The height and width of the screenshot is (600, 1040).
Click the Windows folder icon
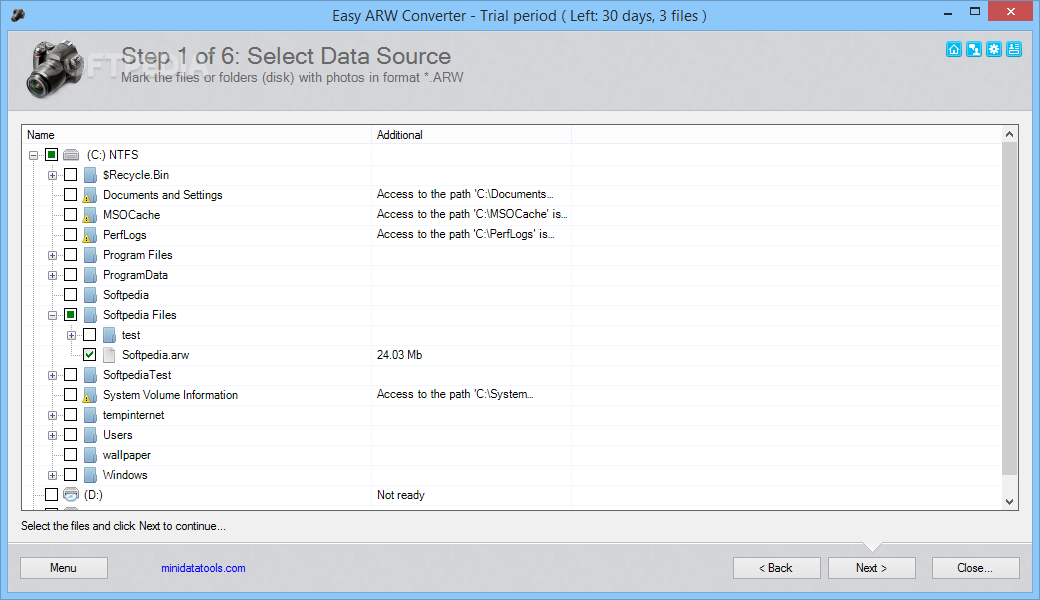pos(90,475)
